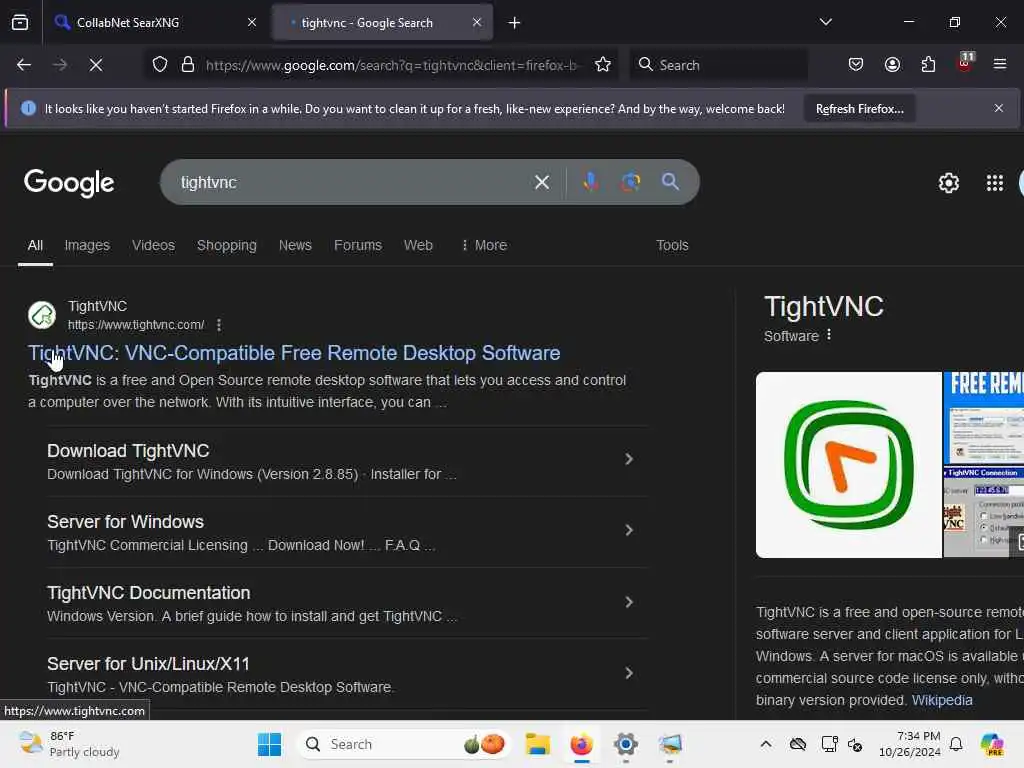
Task: Click Firefox icon in taskbar
Action: click(581, 744)
